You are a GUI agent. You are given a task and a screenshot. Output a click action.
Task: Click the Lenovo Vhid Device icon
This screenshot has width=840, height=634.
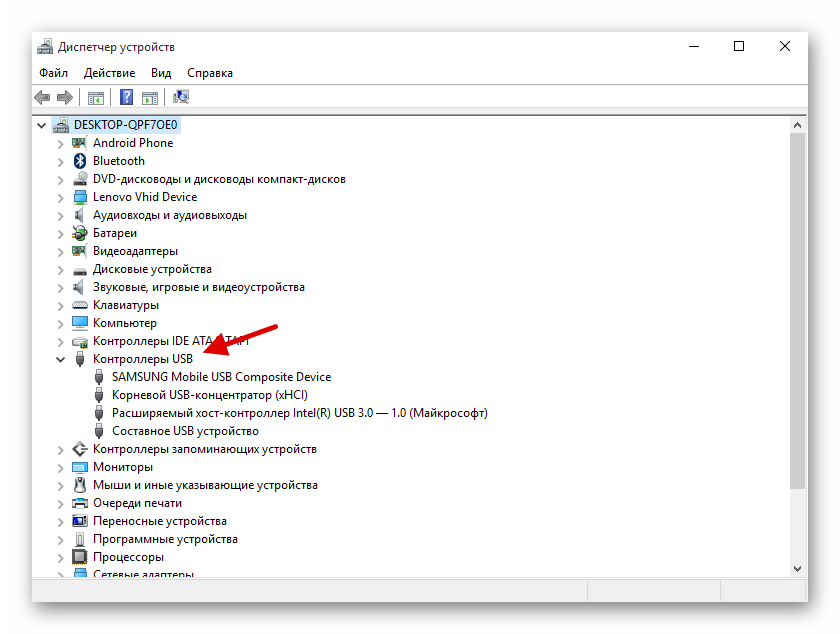point(80,197)
